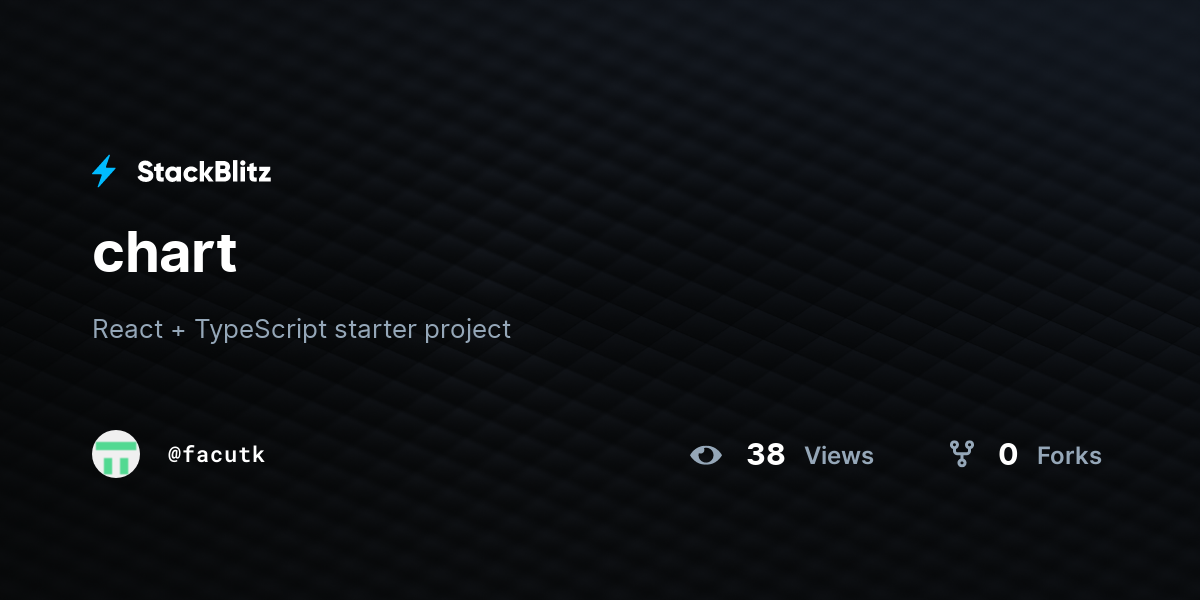The height and width of the screenshot is (600, 1200).
Task: Click the Forks label
Action: (1069, 456)
